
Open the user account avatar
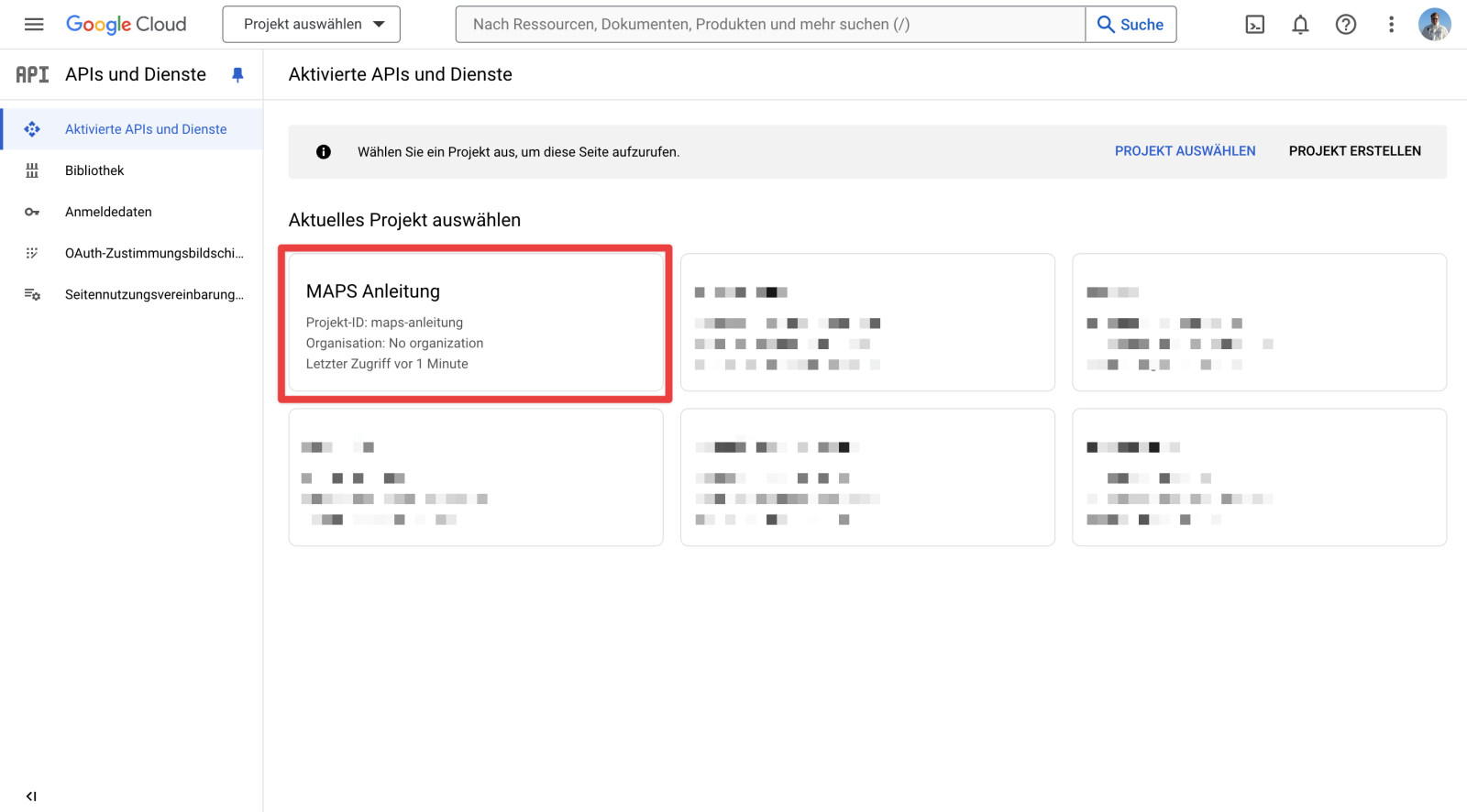(x=1435, y=25)
